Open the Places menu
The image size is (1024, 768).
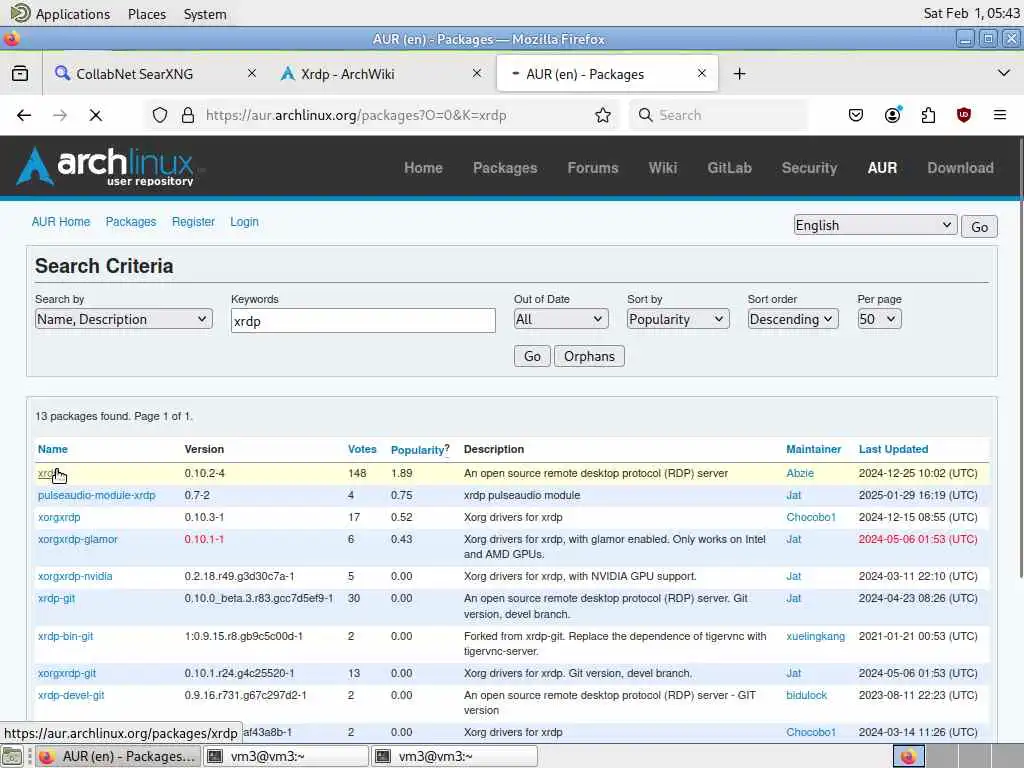(147, 14)
